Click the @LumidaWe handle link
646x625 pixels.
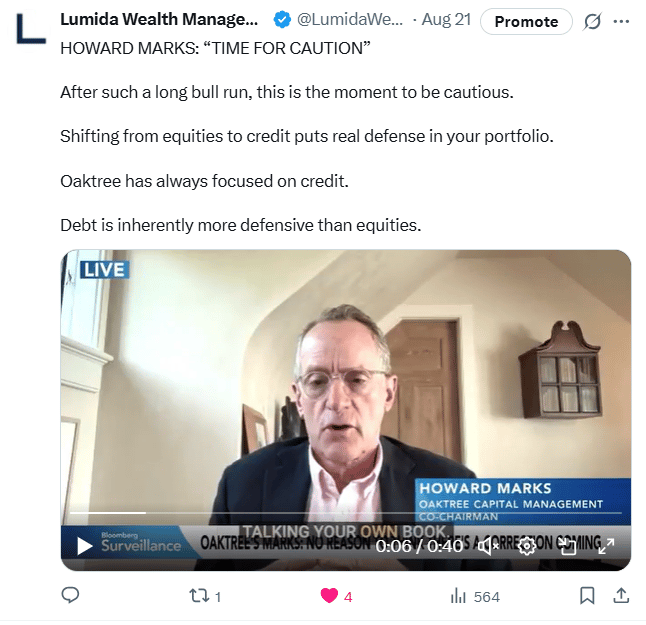(350, 19)
